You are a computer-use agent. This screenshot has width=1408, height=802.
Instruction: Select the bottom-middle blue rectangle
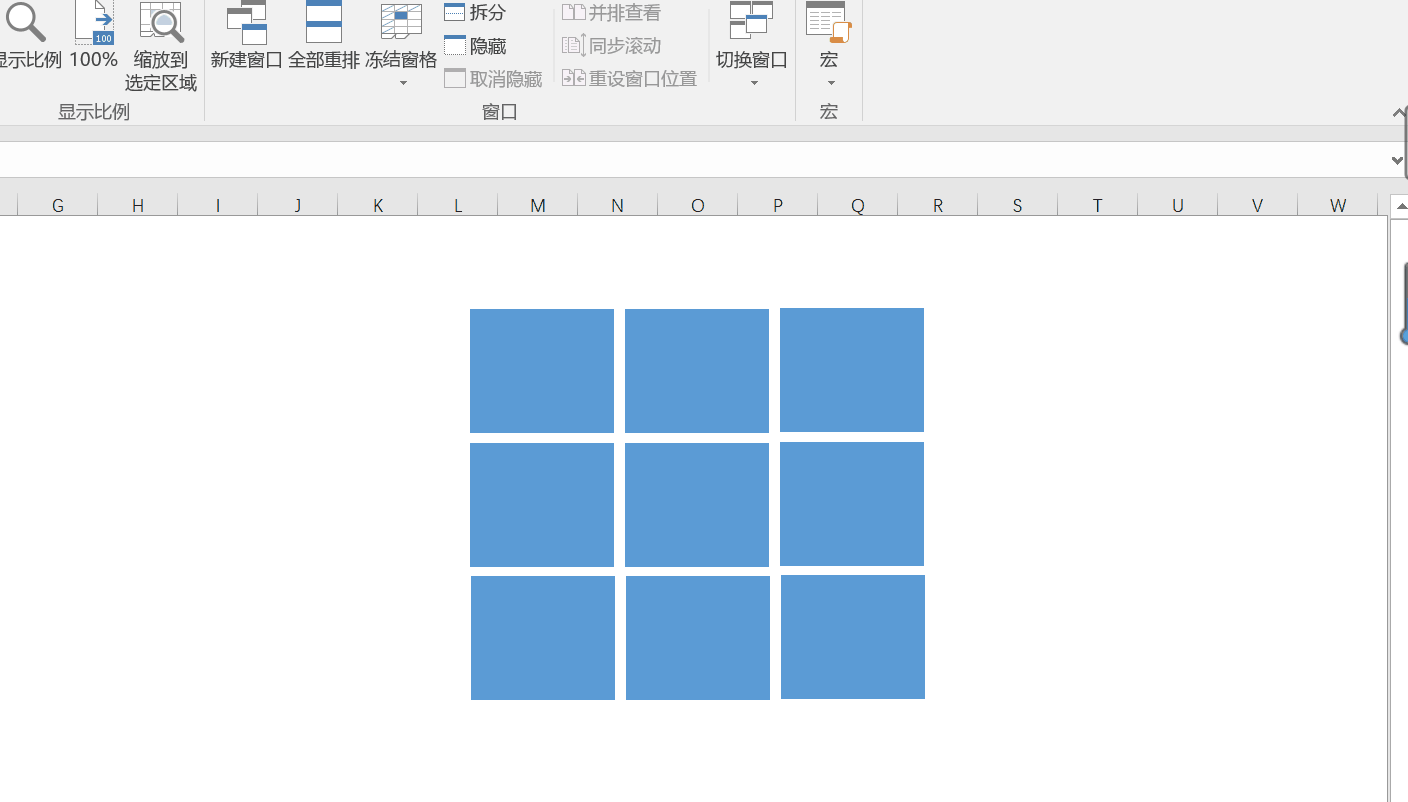698,638
